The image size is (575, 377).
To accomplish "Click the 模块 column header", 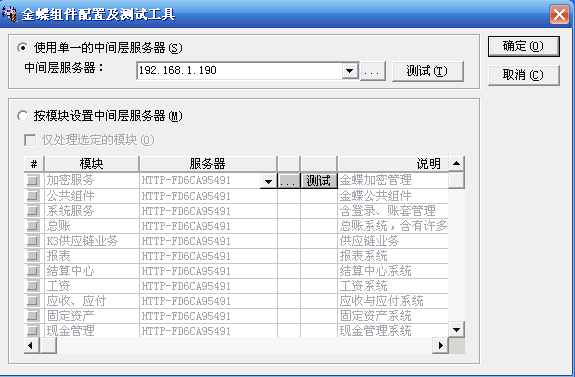I will pos(91,164).
